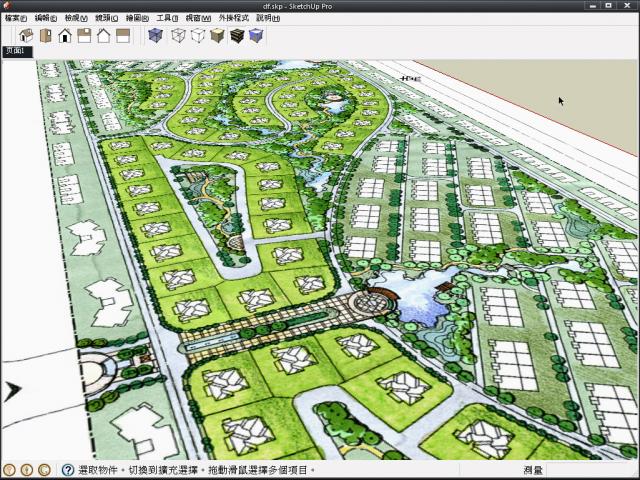640x480 pixels.
Task: Switch to the Iso view icon
Action: click(26, 36)
